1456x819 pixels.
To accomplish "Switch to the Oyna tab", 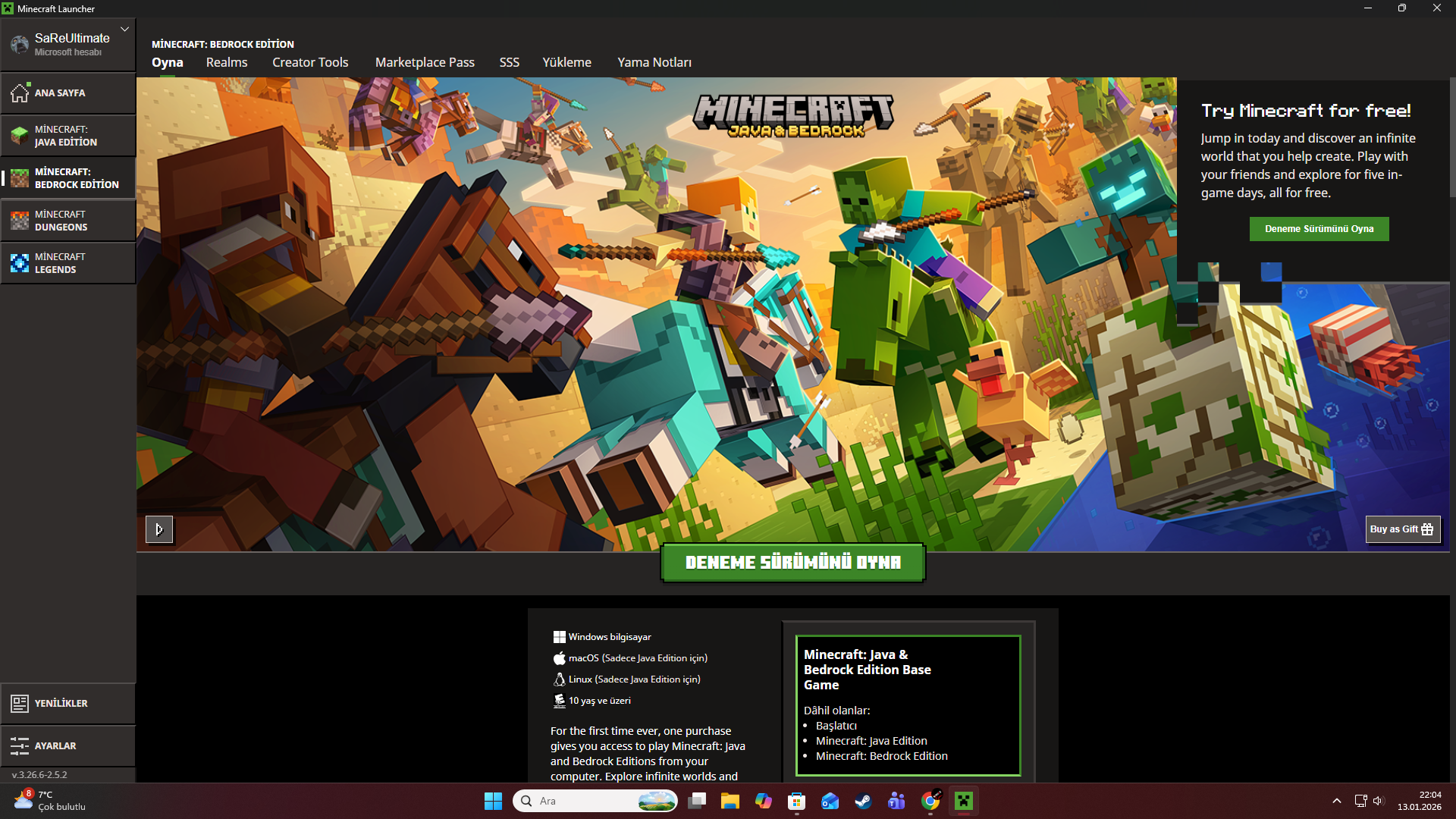I will click(168, 62).
